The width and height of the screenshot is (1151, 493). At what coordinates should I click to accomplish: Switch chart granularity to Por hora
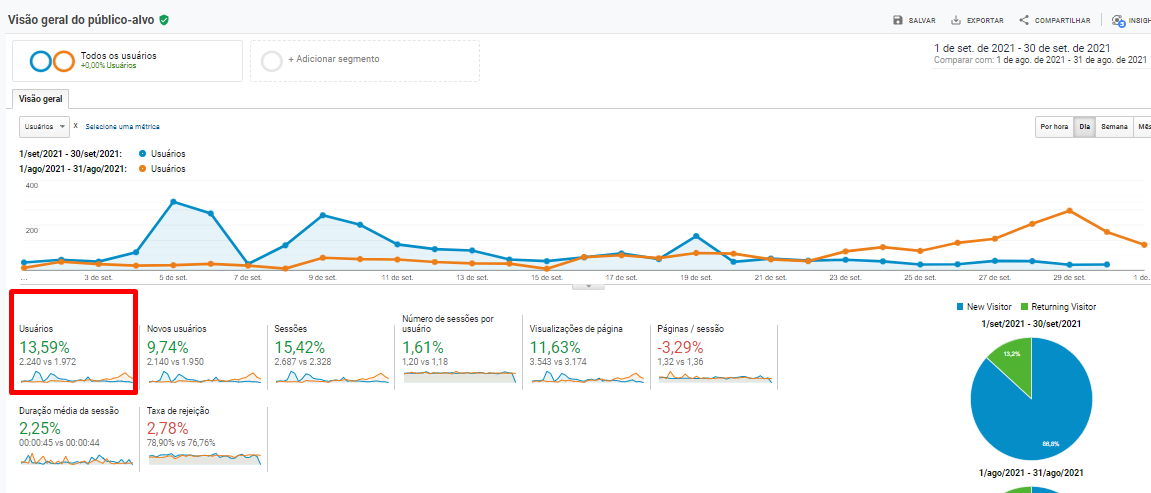click(1054, 127)
